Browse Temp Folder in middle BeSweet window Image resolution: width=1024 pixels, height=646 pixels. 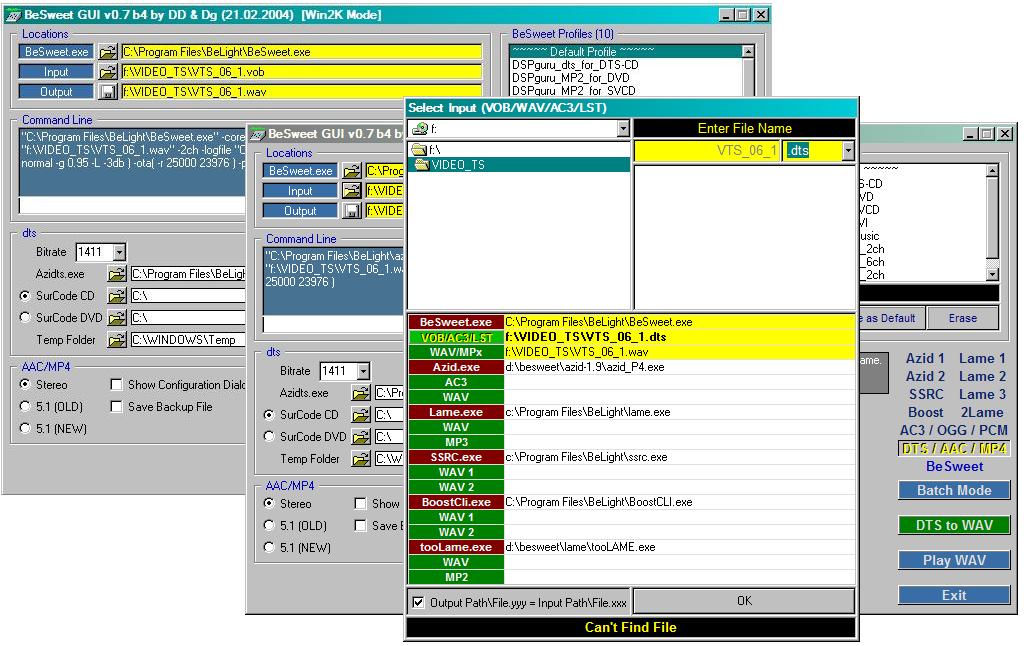point(361,459)
